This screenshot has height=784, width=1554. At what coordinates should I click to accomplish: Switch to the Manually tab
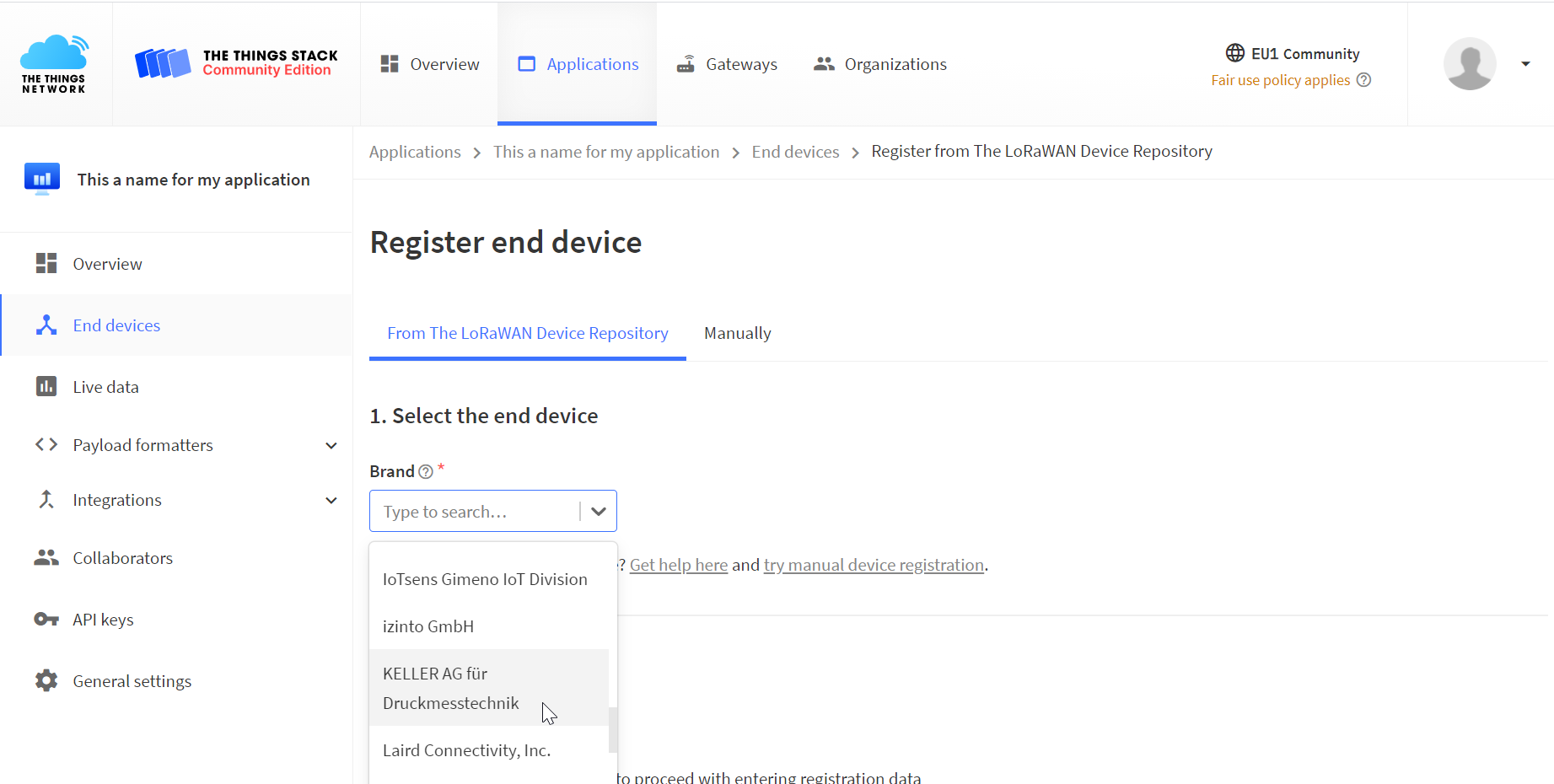pyautogui.click(x=738, y=334)
